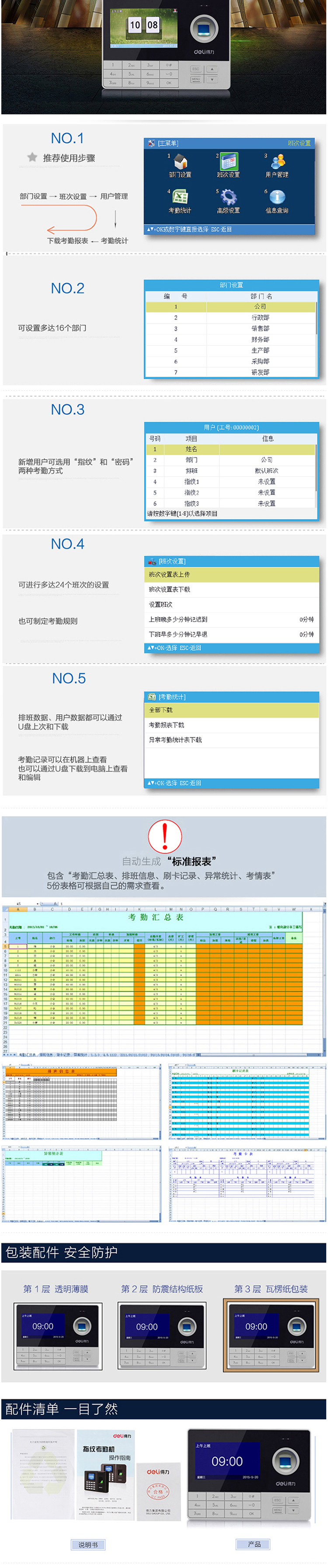The image size is (328, 1568).
Task: Click the red exclamation warning icon
Action: [x=164, y=836]
